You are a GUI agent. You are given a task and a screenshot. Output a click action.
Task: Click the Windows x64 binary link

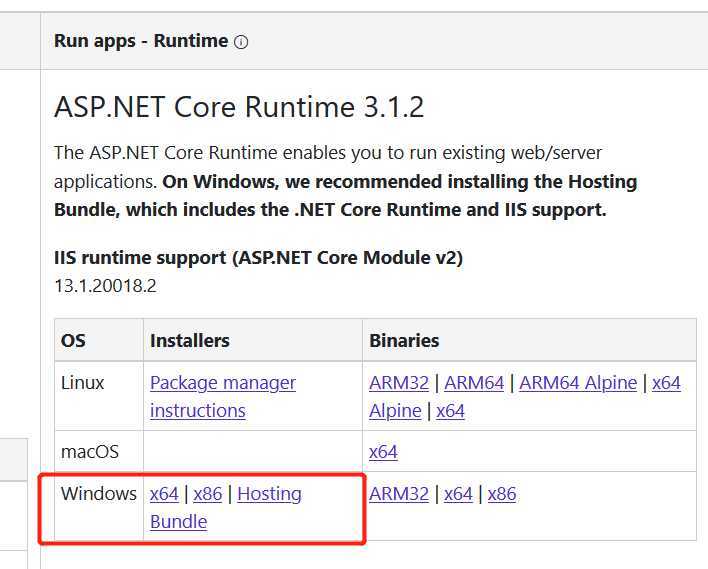(458, 494)
